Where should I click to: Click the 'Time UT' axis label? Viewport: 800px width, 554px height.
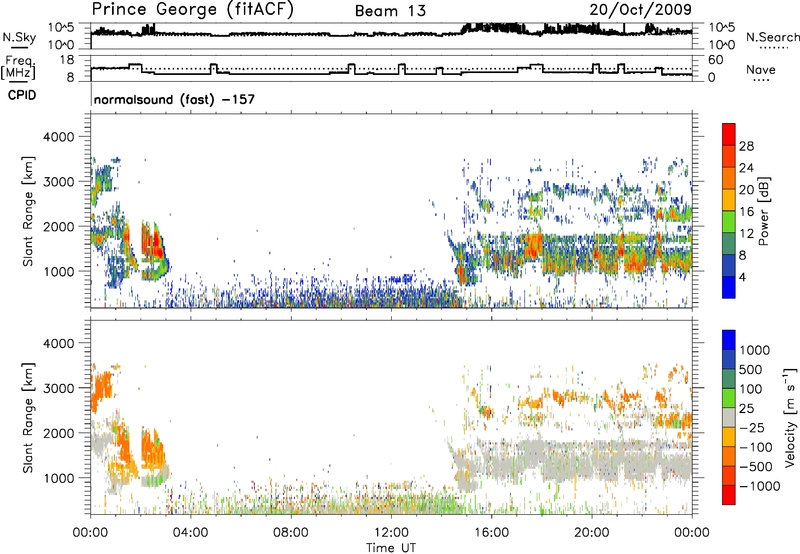pyautogui.click(x=391, y=548)
